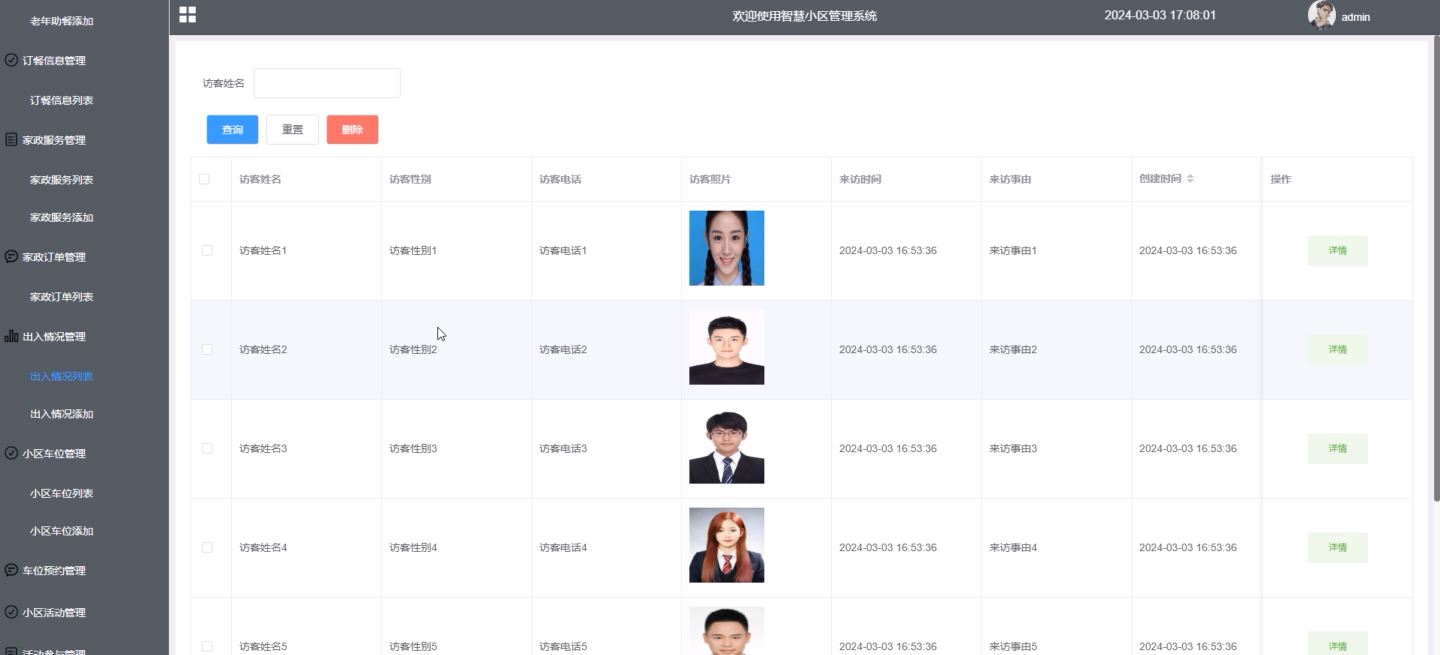Click the photo of 访客姓名3

tap(726, 446)
